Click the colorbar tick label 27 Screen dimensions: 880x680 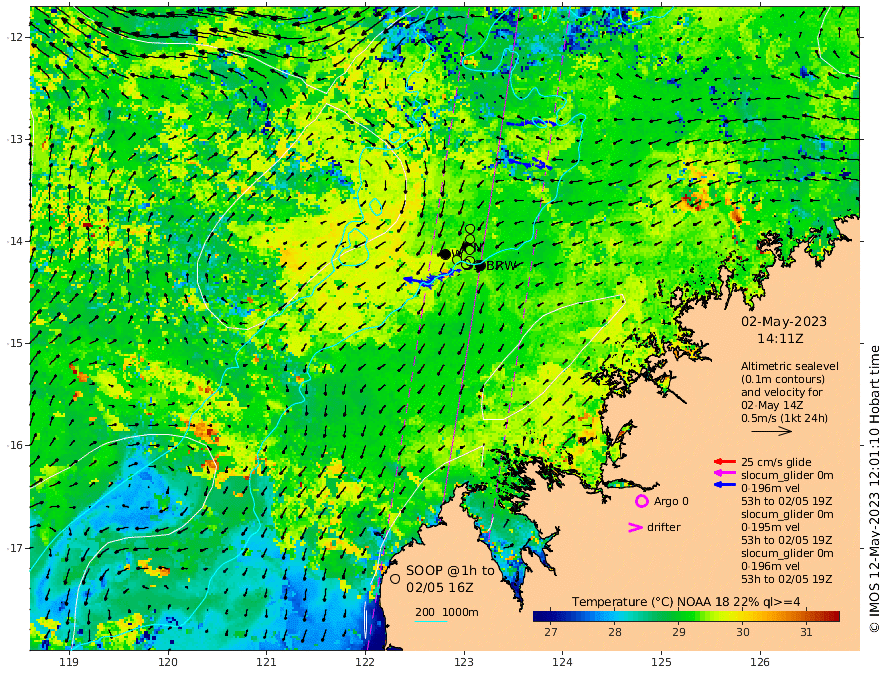pyautogui.click(x=551, y=632)
